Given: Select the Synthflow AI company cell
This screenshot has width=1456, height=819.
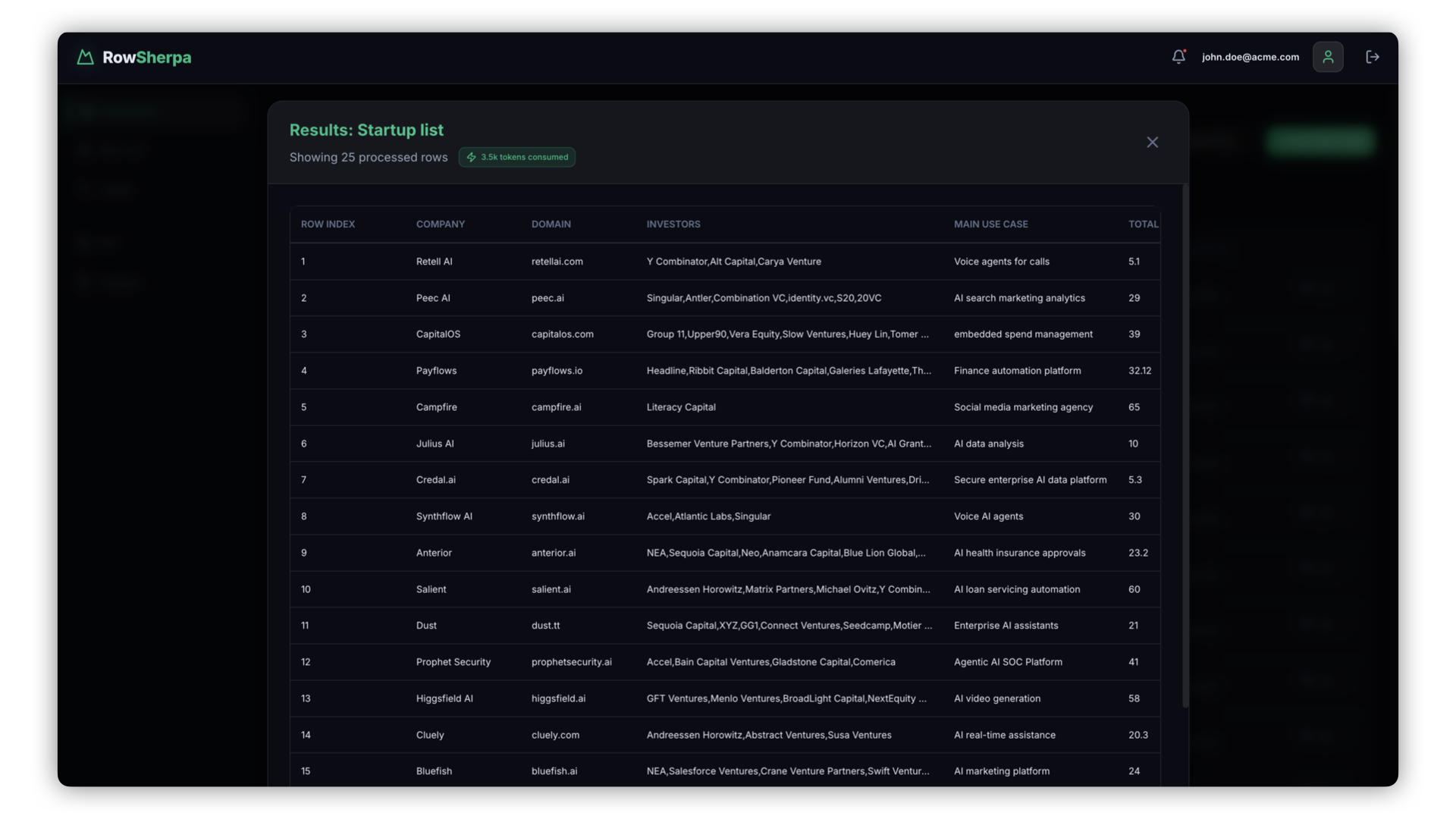Looking at the screenshot, I should pos(444,516).
